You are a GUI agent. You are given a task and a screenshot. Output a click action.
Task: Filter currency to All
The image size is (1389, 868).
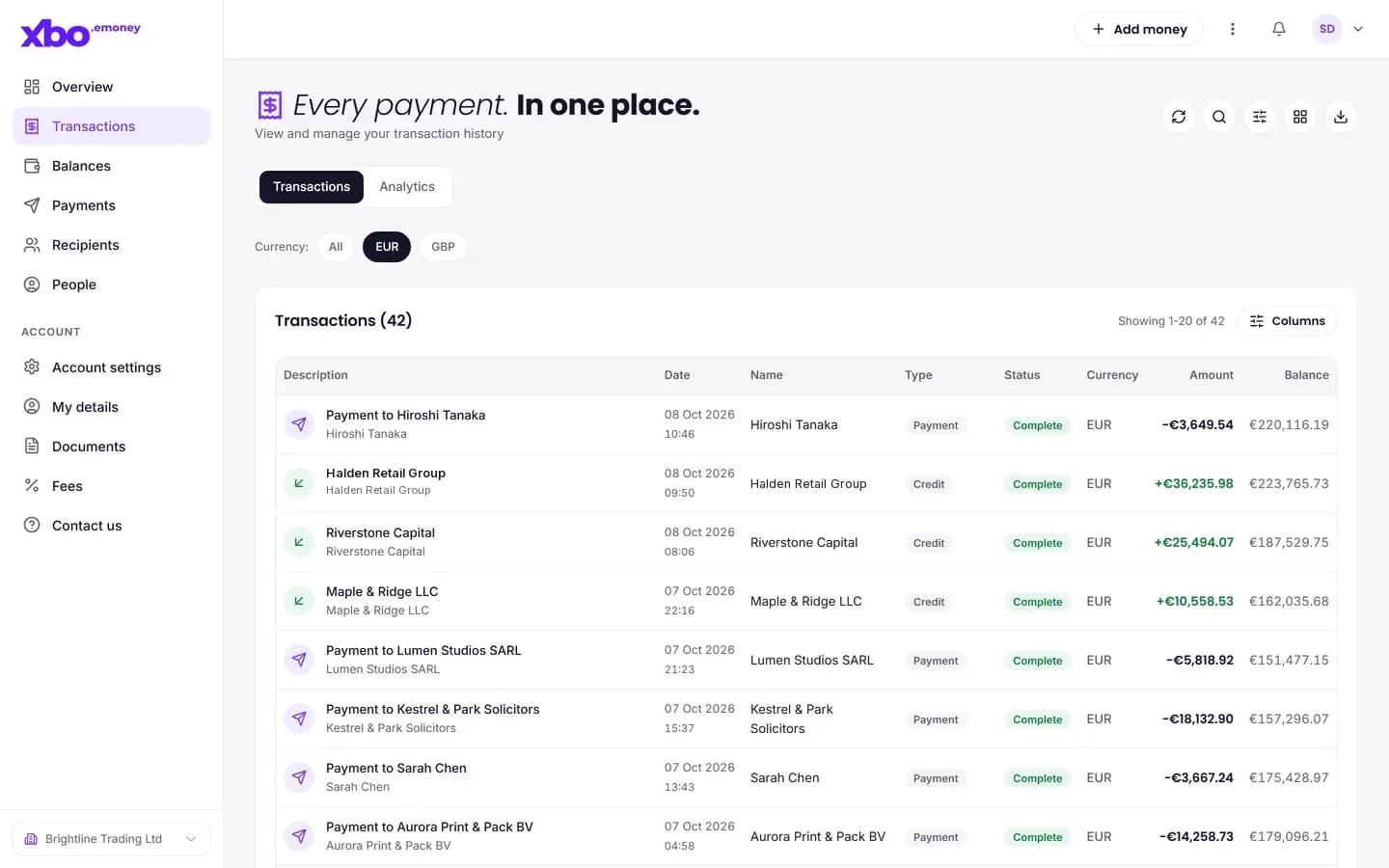336,247
